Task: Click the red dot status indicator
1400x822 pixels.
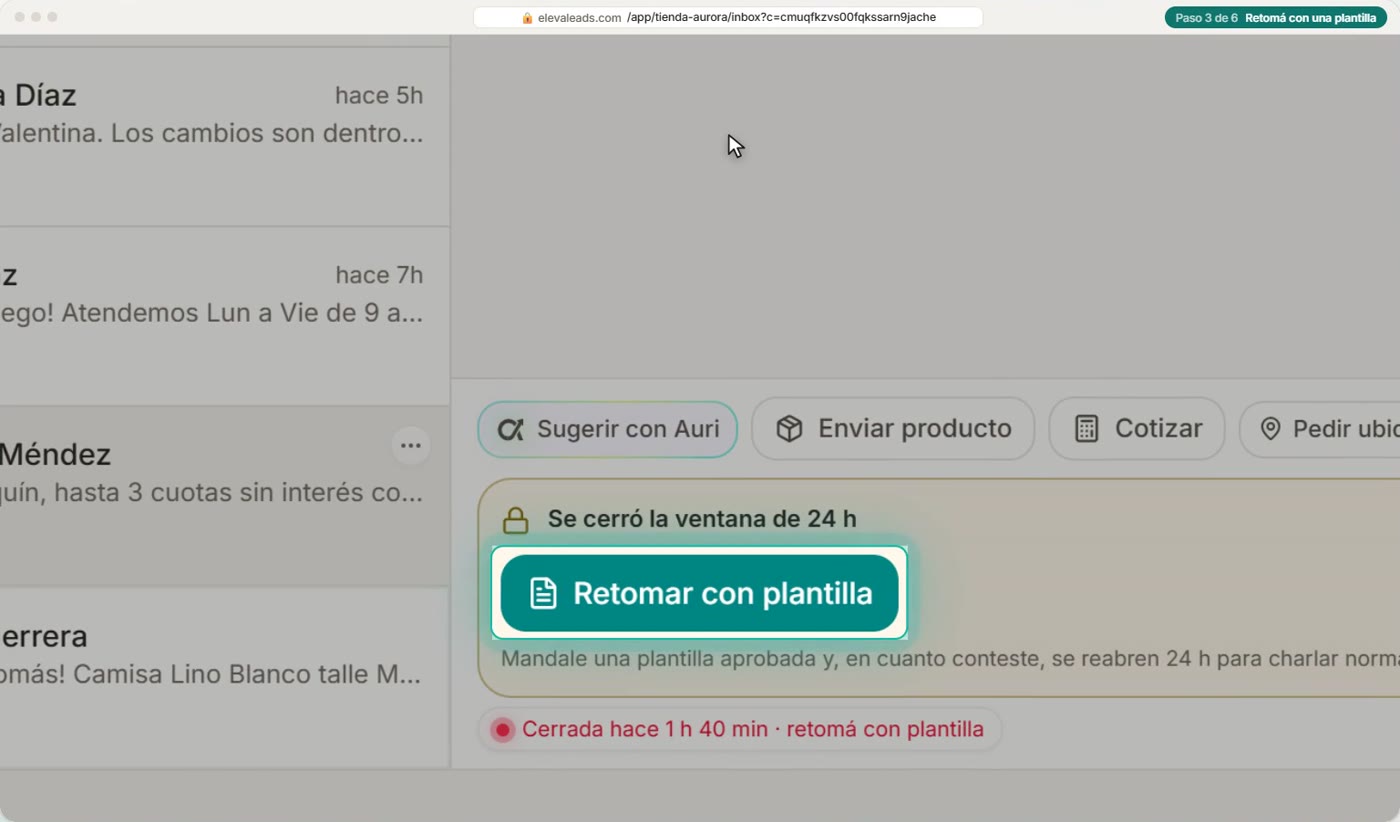Action: click(503, 730)
